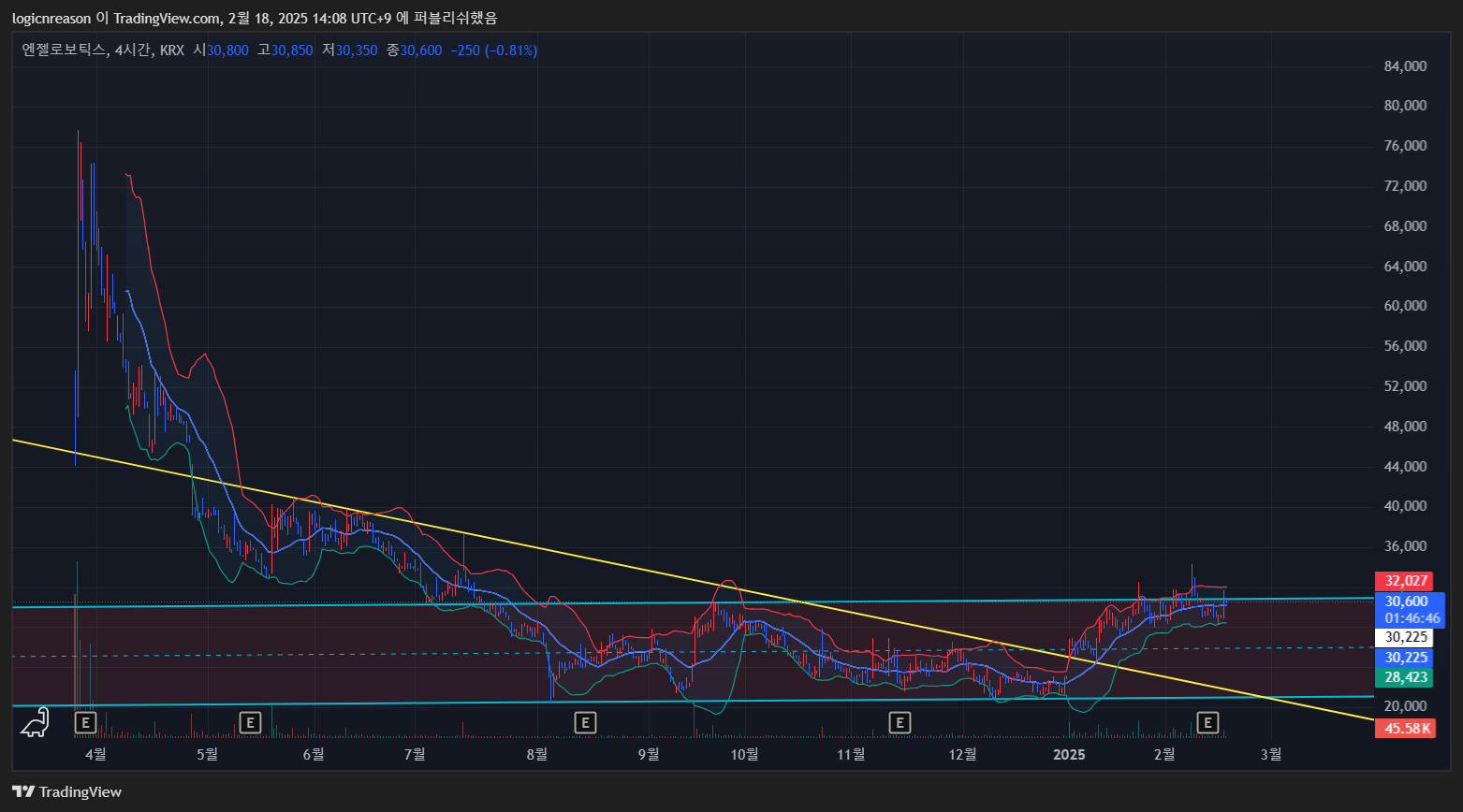Click the 4시간 interval in the legend
1463x812 pixels.
(x=132, y=51)
